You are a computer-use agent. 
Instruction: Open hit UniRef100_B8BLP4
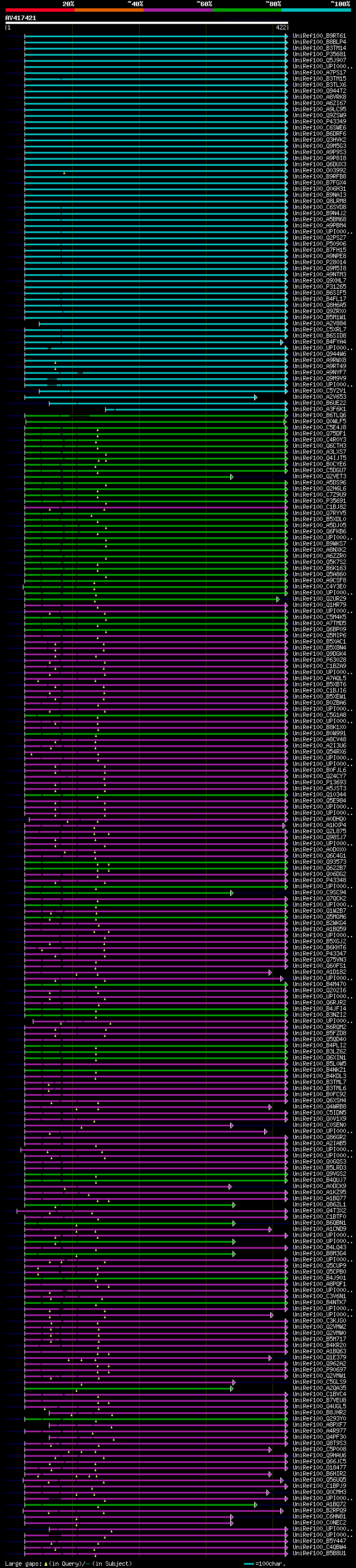click(x=319, y=42)
